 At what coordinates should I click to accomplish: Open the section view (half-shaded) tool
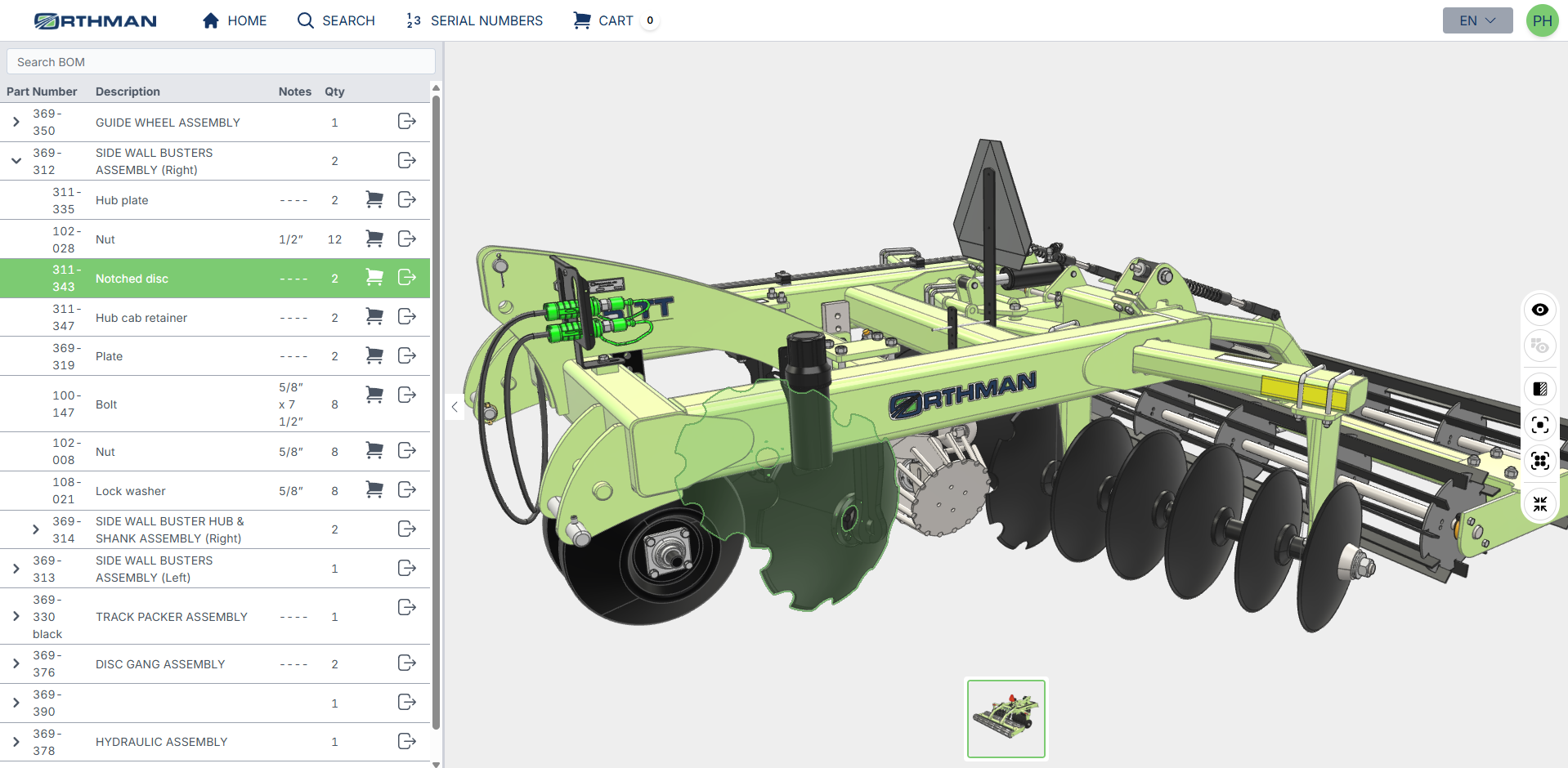click(x=1539, y=389)
